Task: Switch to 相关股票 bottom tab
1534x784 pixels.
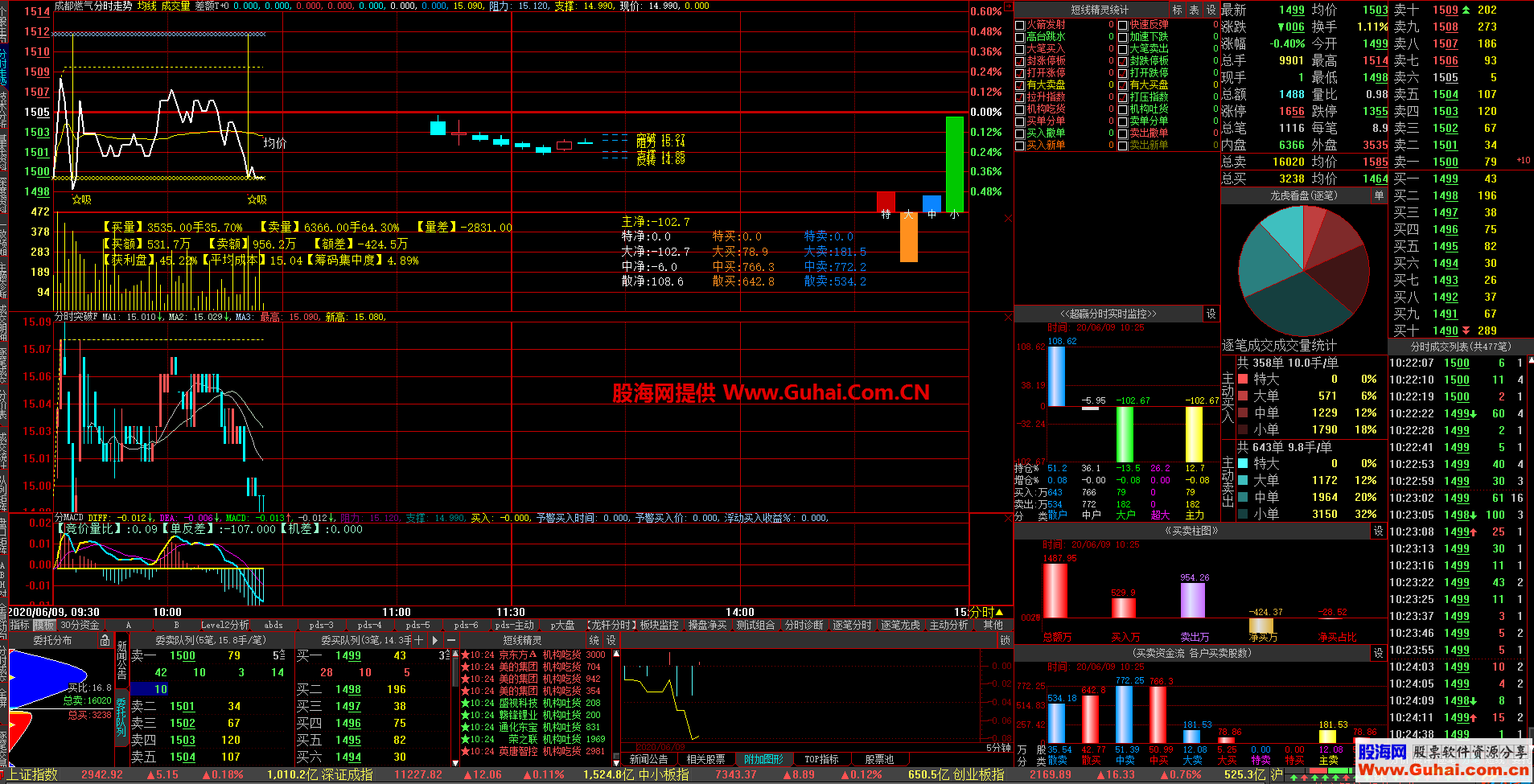Action: coord(706,759)
